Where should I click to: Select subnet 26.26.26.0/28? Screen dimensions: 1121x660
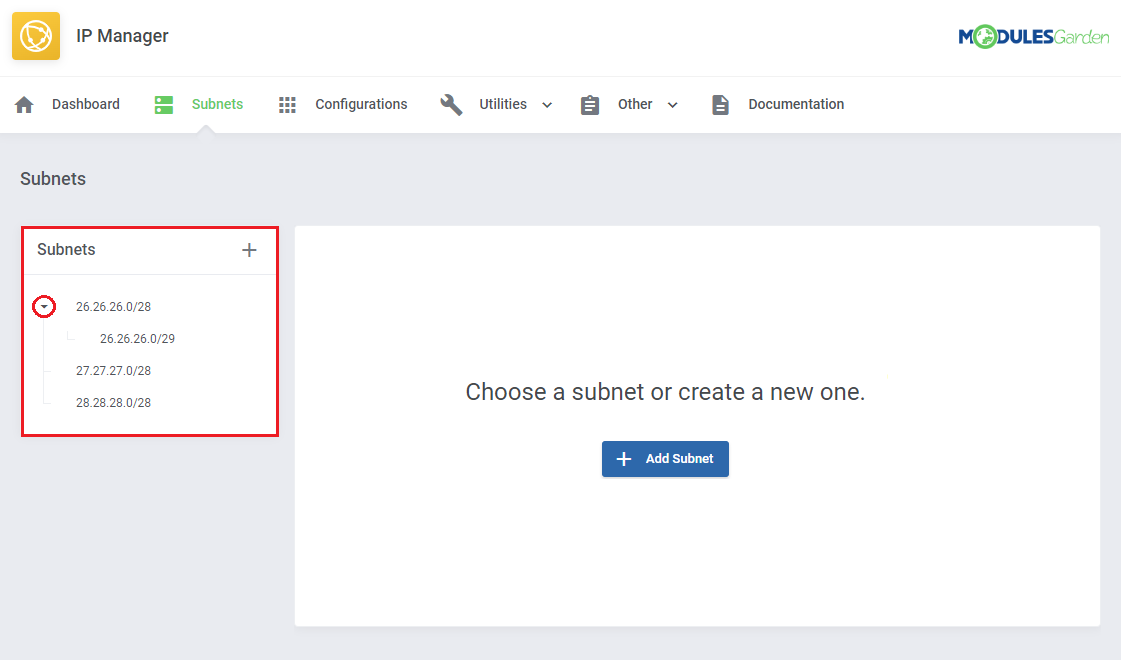coord(114,307)
